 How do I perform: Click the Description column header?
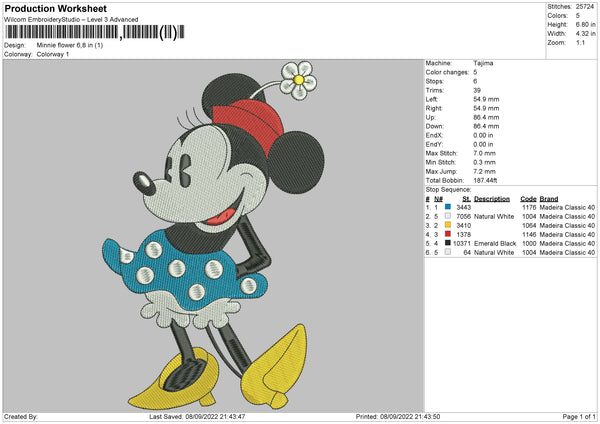pyautogui.click(x=492, y=198)
